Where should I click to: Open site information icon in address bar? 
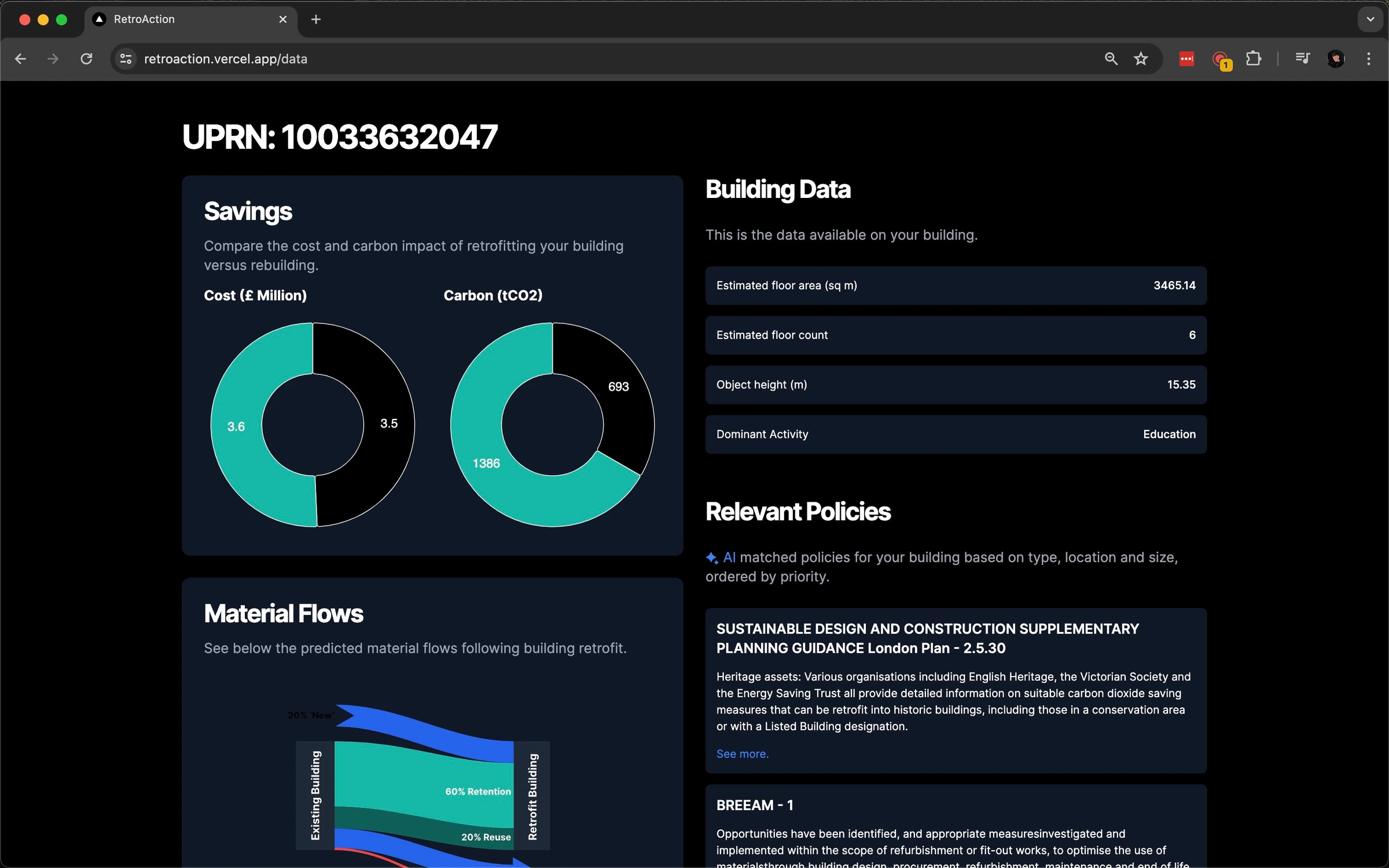tap(126, 59)
